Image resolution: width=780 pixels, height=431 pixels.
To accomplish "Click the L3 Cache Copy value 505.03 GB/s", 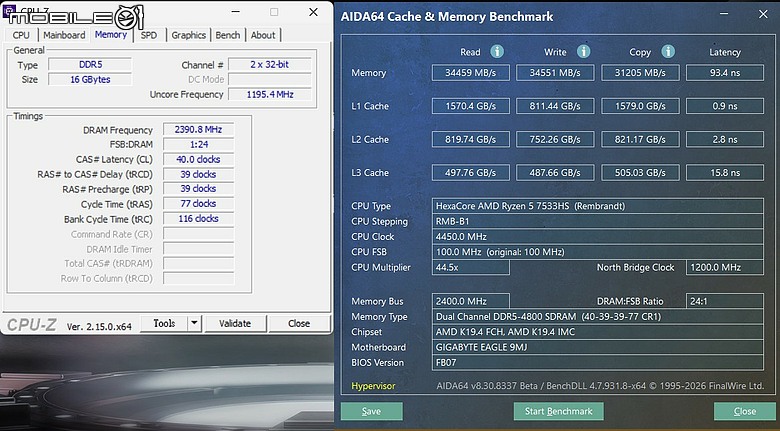I will coord(640,173).
